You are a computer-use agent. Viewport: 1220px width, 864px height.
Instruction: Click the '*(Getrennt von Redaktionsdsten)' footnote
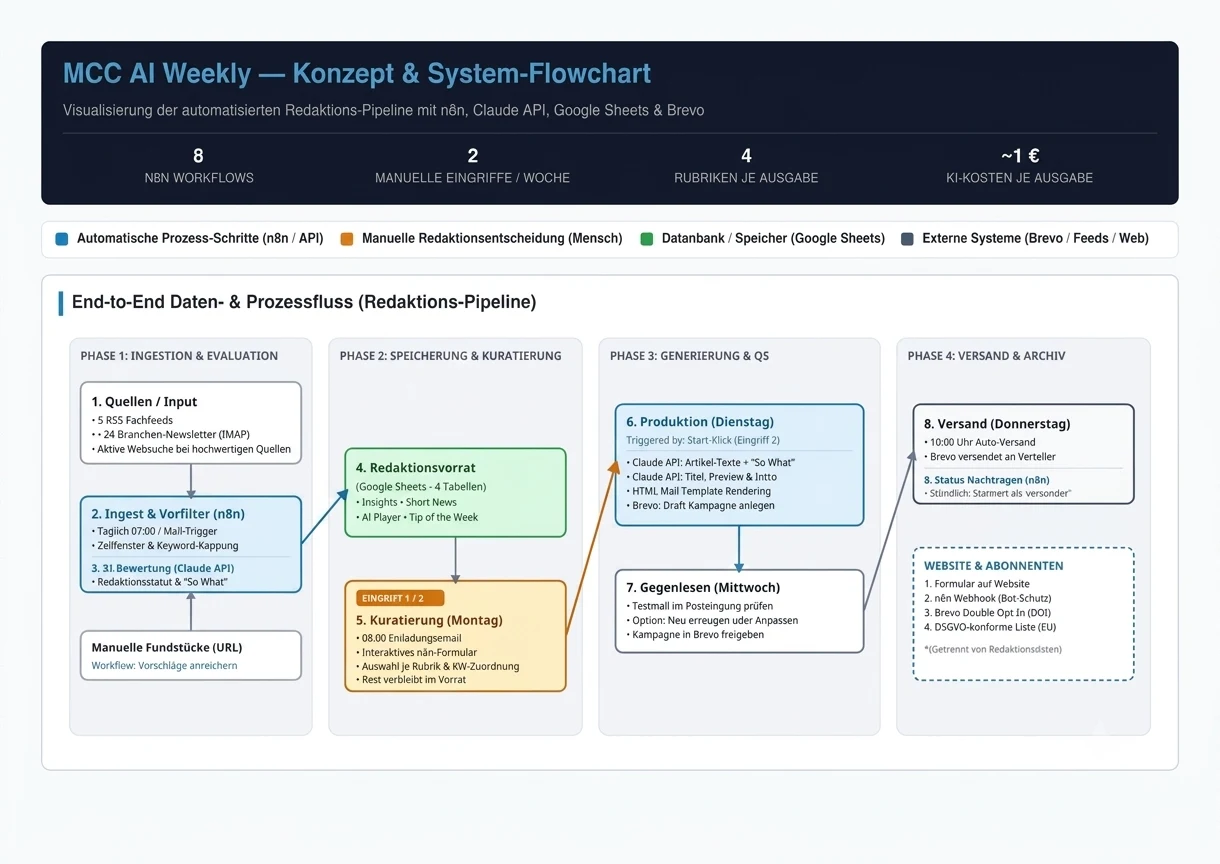(x=993, y=649)
